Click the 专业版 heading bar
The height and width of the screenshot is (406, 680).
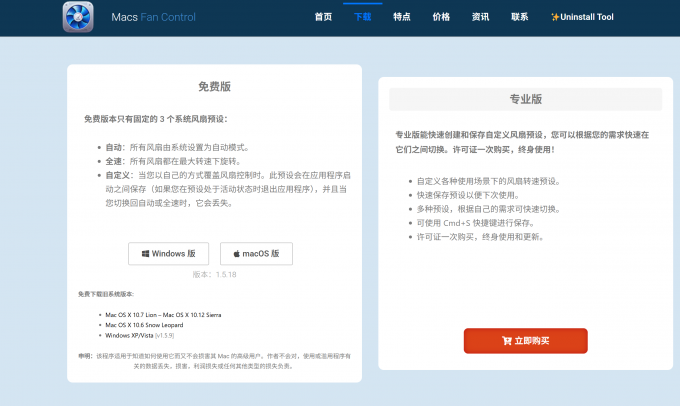[x=526, y=99]
